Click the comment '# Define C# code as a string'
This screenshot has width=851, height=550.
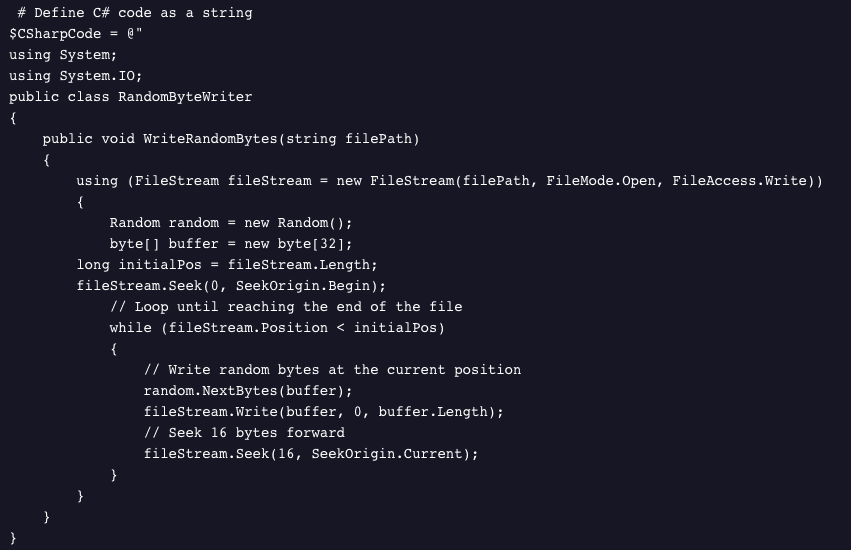click(x=135, y=12)
